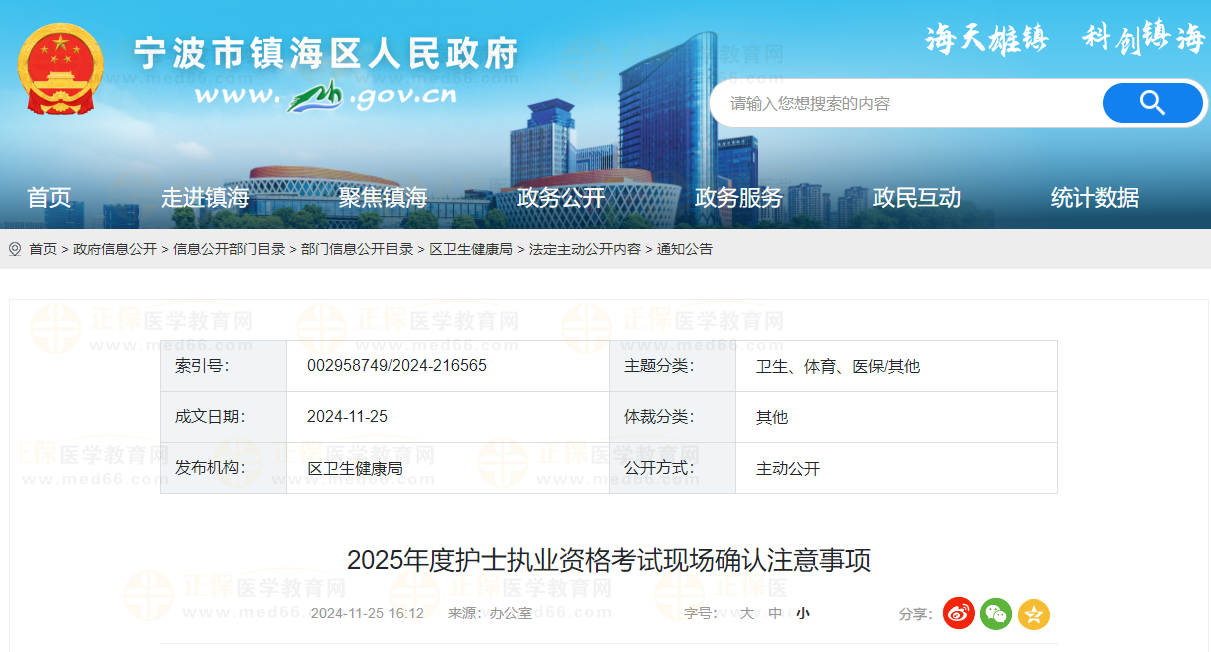Go to 聚焦镇海 section
The image size is (1211, 652).
click(x=383, y=198)
